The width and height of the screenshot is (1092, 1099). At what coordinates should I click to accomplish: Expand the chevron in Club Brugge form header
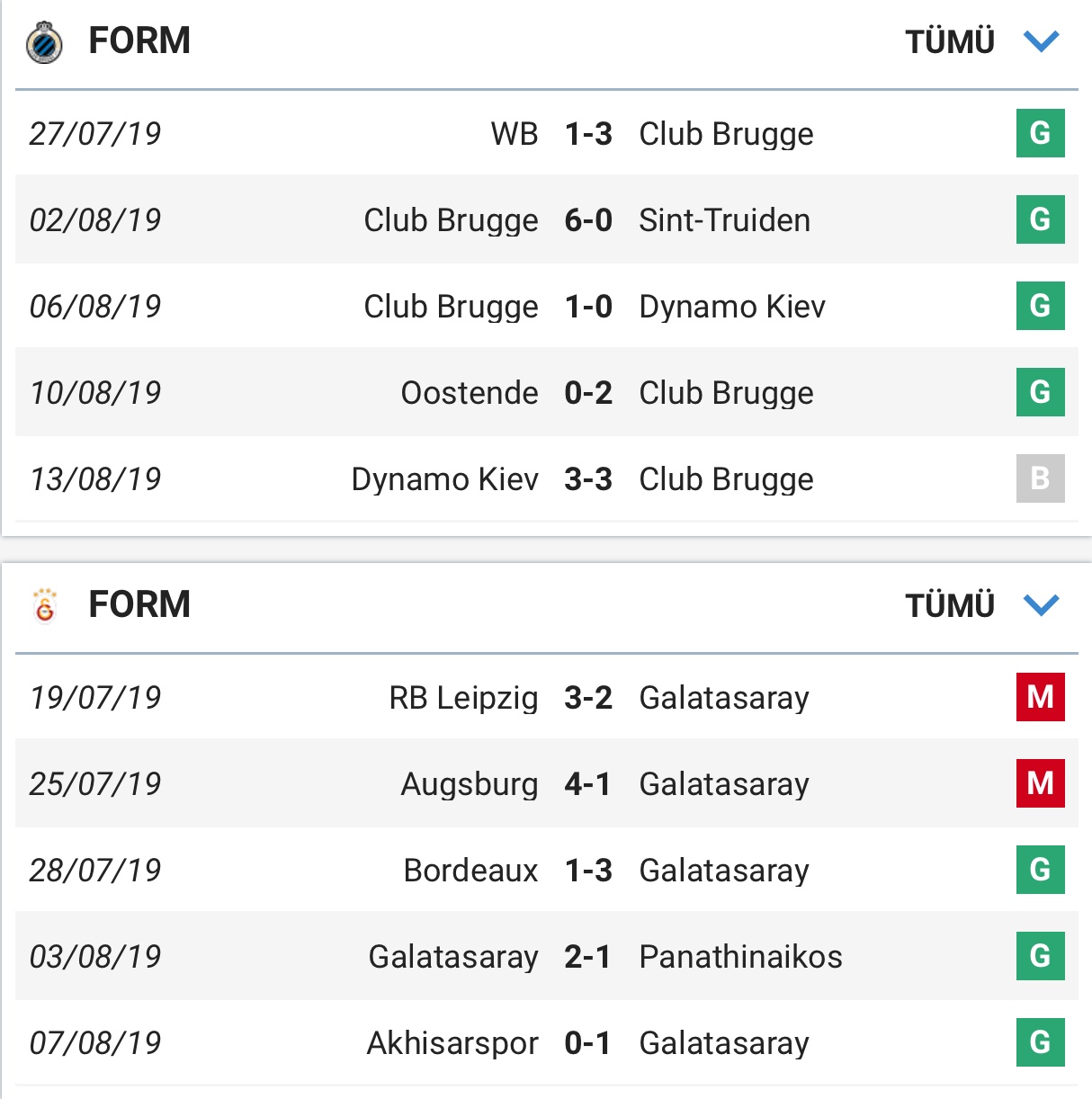[1042, 41]
